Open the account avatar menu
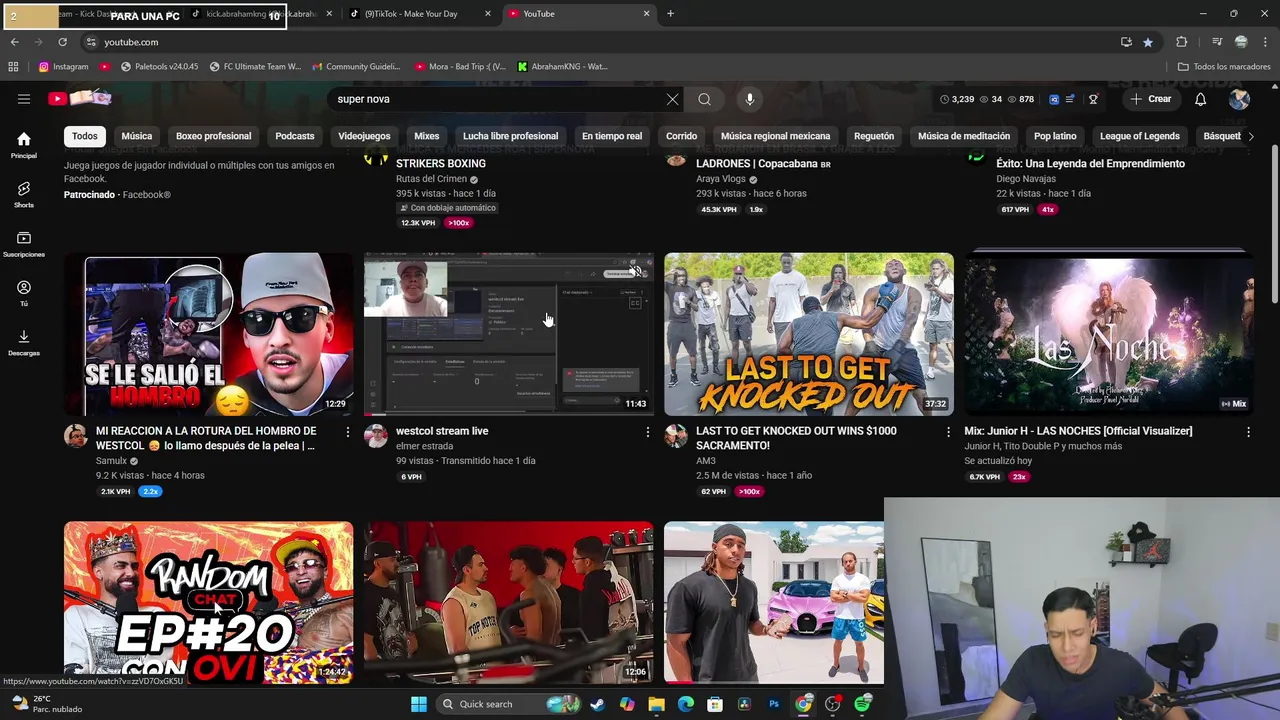Viewport: 1280px width, 720px height. [x=1239, y=99]
